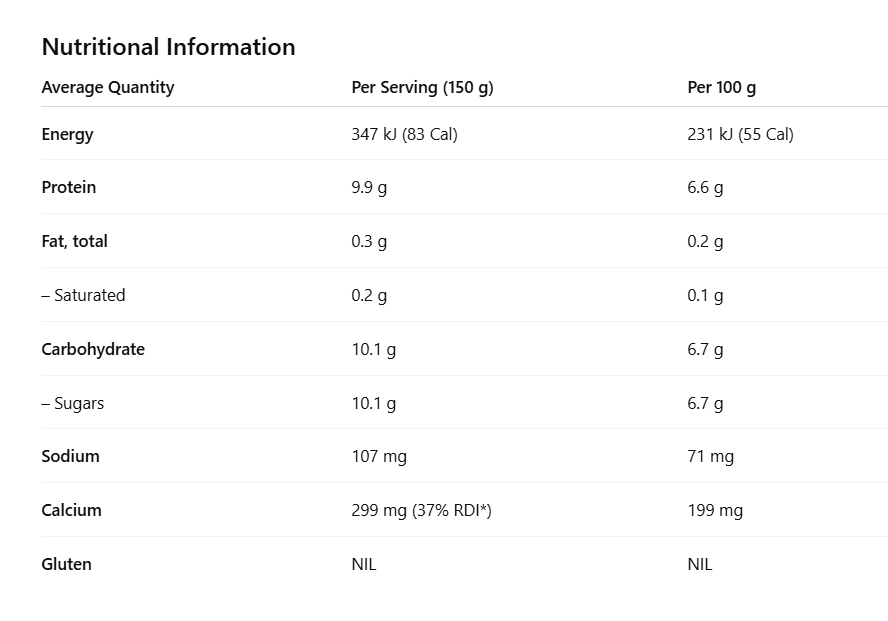Image resolution: width=888 pixels, height=621 pixels.
Task: Select the Protein row label
Action: point(69,187)
